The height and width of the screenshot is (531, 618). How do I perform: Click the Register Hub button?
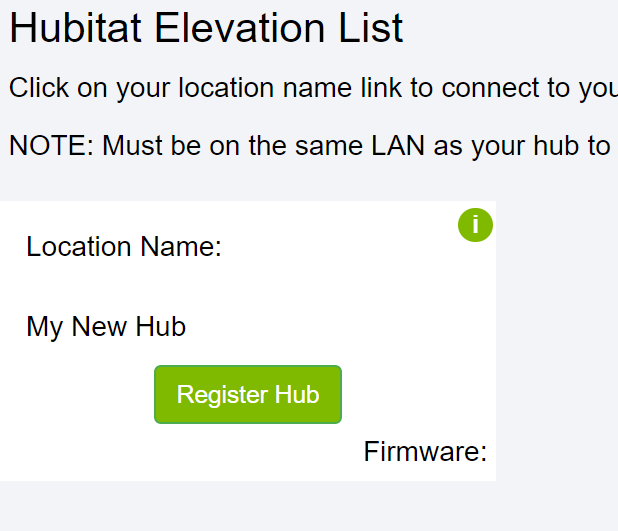248,395
